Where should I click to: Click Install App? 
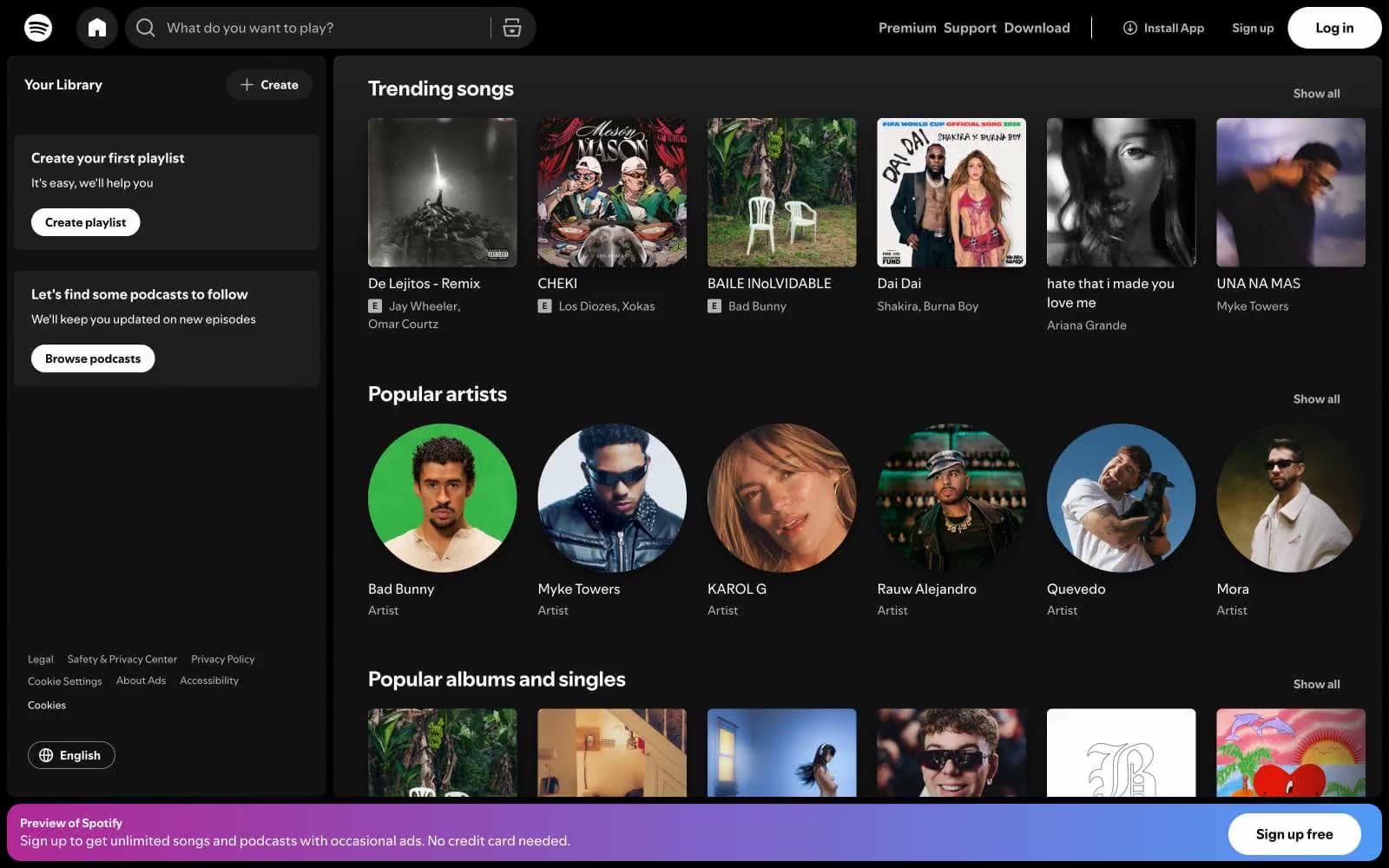pos(1163,28)
